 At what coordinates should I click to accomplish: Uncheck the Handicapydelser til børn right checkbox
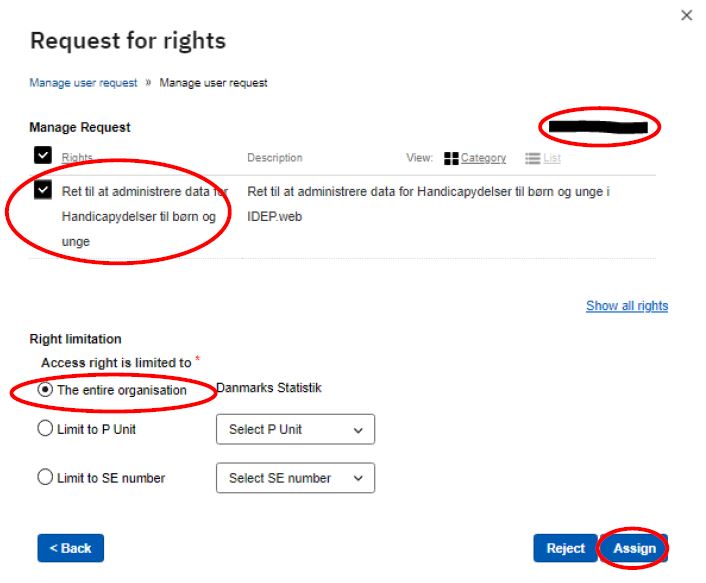(x=42, y=190)
